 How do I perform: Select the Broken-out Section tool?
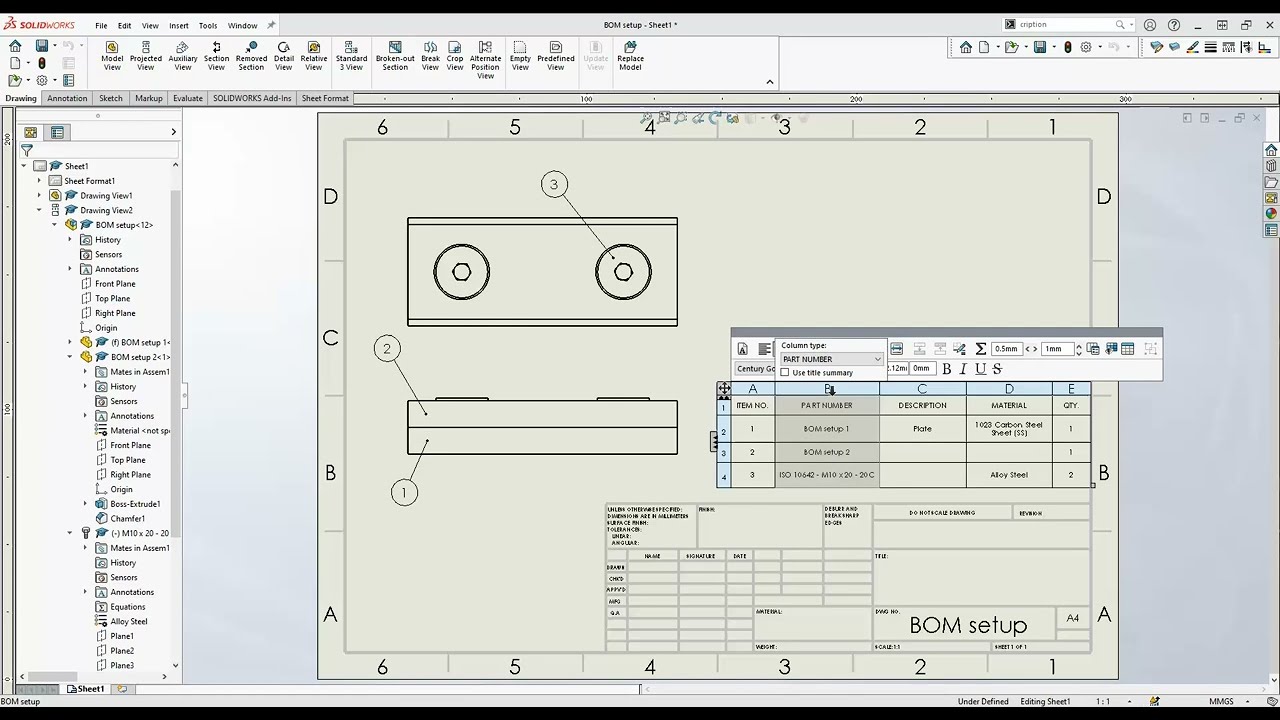pyautogui.click(x=395, y=56)
